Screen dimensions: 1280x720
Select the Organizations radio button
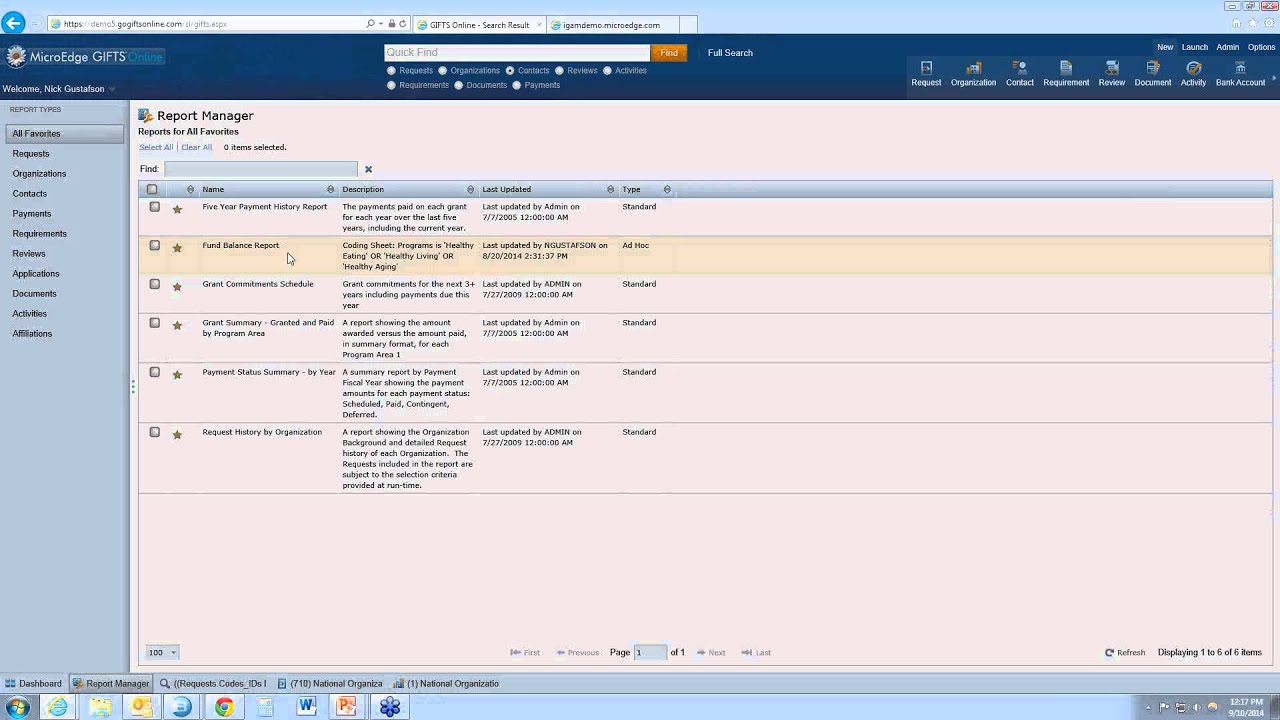[442, 70]
